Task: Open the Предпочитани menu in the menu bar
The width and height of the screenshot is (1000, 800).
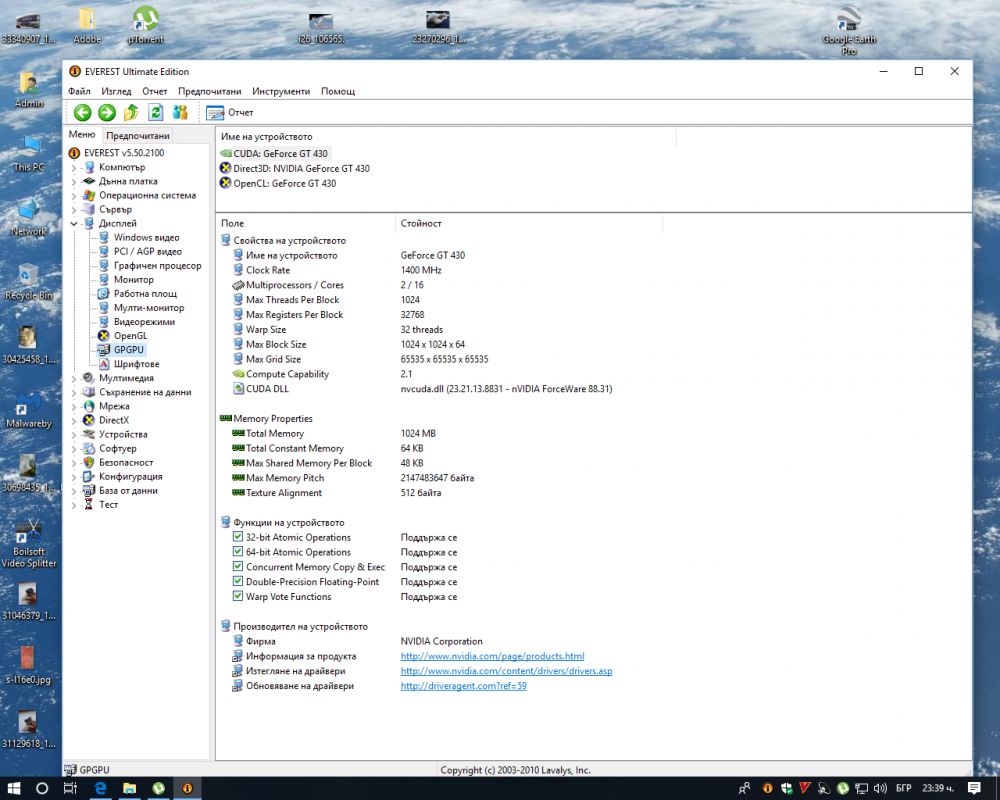Action: coord(210,91)
